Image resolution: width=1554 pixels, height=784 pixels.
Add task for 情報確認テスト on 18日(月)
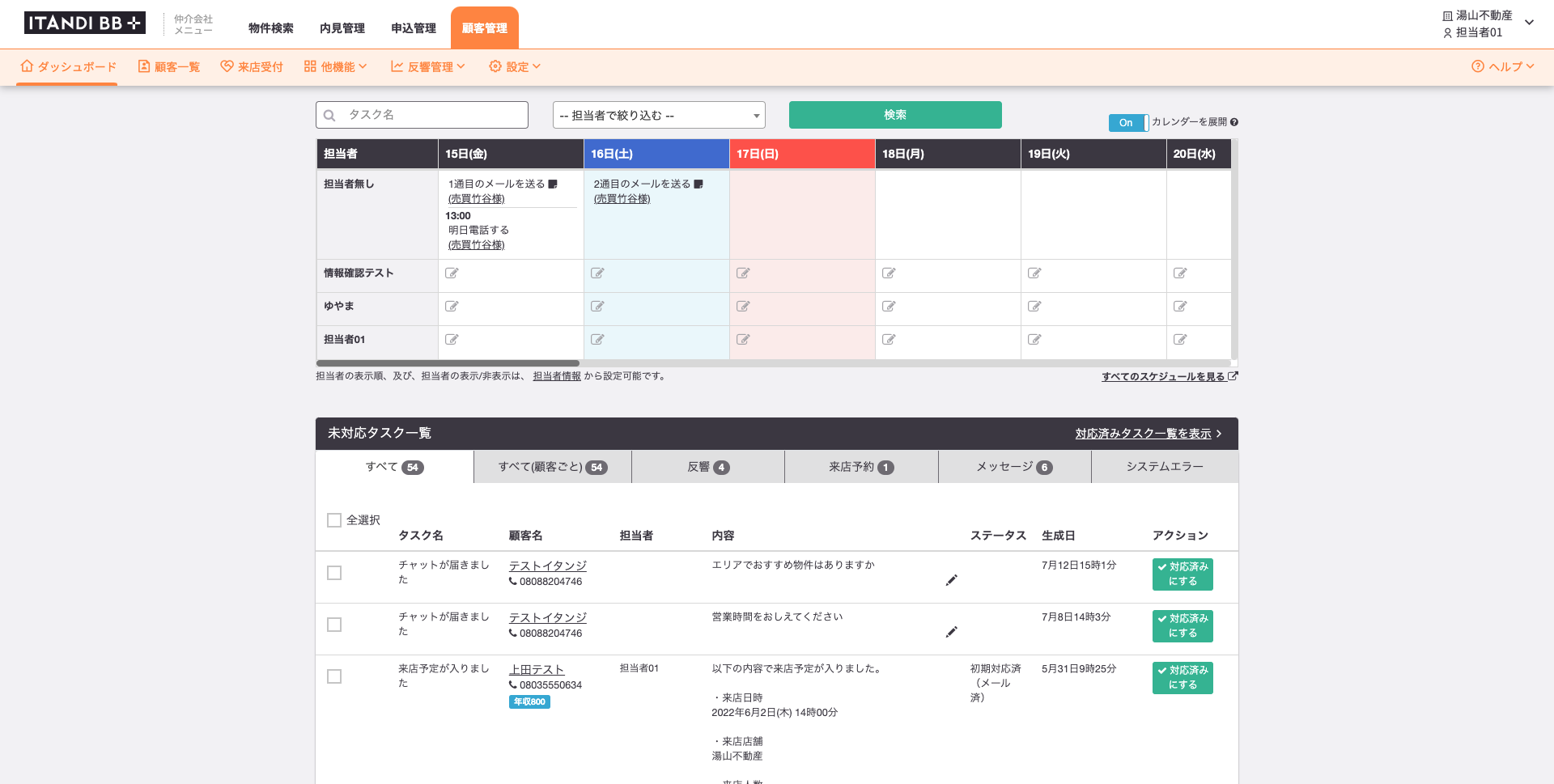[x=889, y=273]
